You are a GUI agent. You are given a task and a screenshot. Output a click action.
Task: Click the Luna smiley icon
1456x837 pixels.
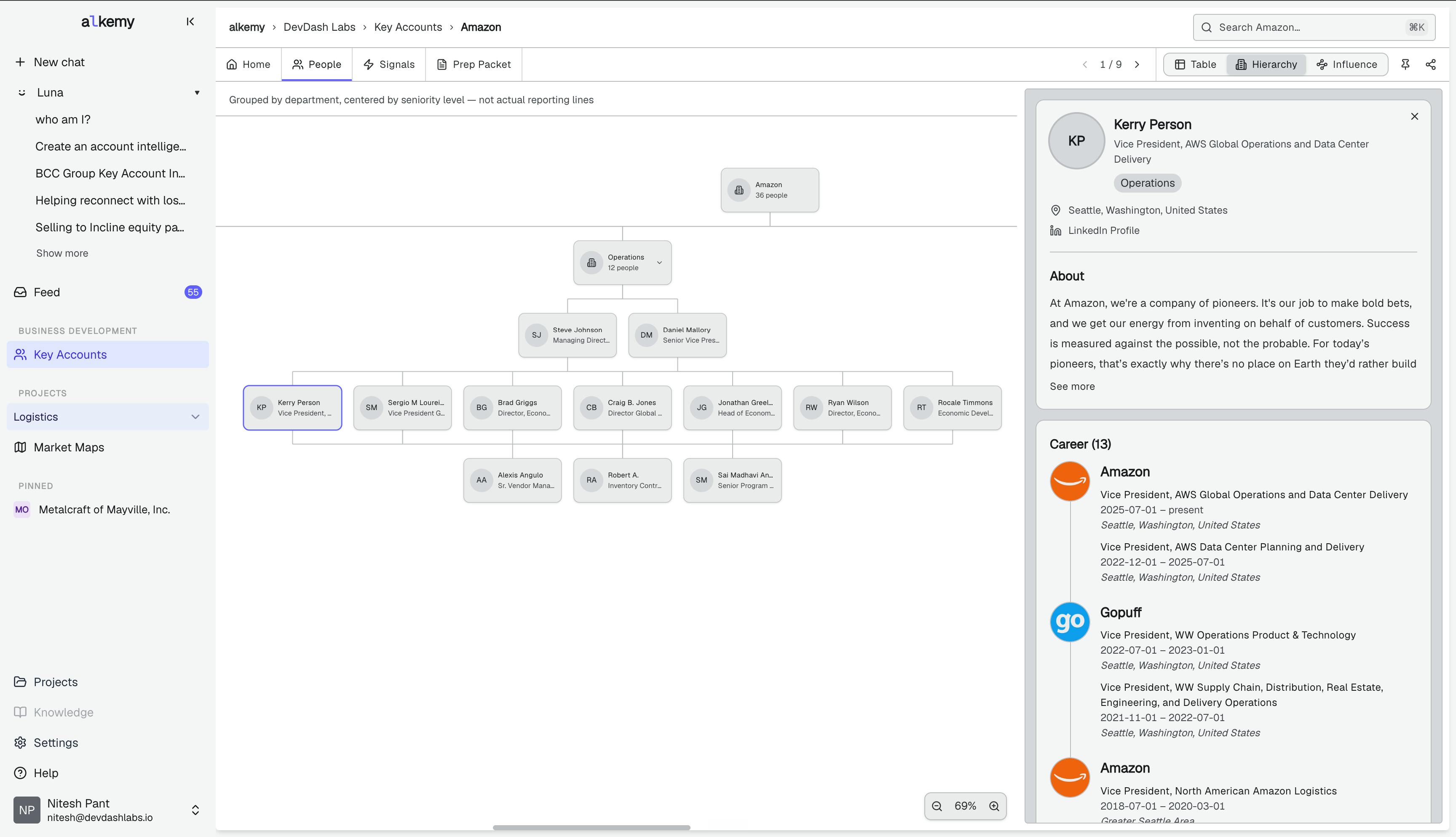coord(22,93)
